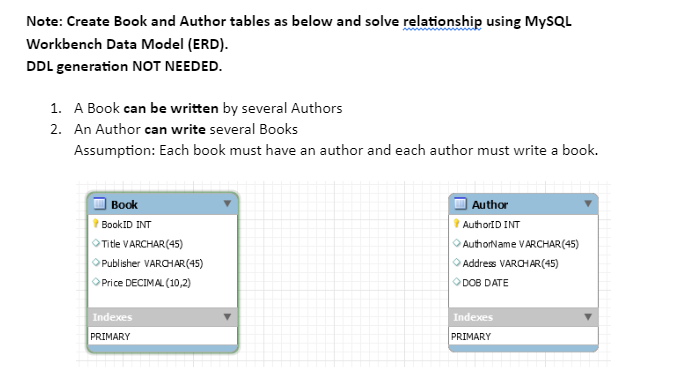Click the line starting with Assumption
This screenshot has height=390, width=693.
coord(336,151)
